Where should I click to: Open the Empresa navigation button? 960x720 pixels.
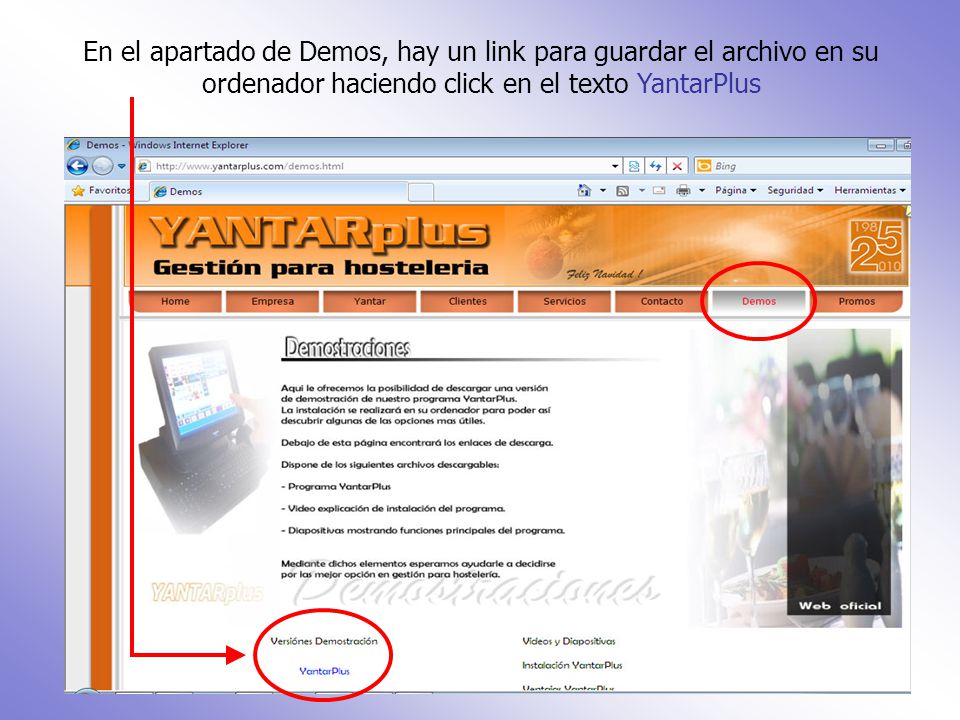coord(272,301)
